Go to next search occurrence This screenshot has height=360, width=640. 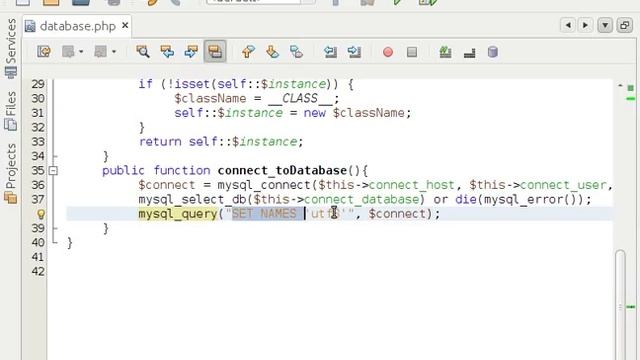191,52
